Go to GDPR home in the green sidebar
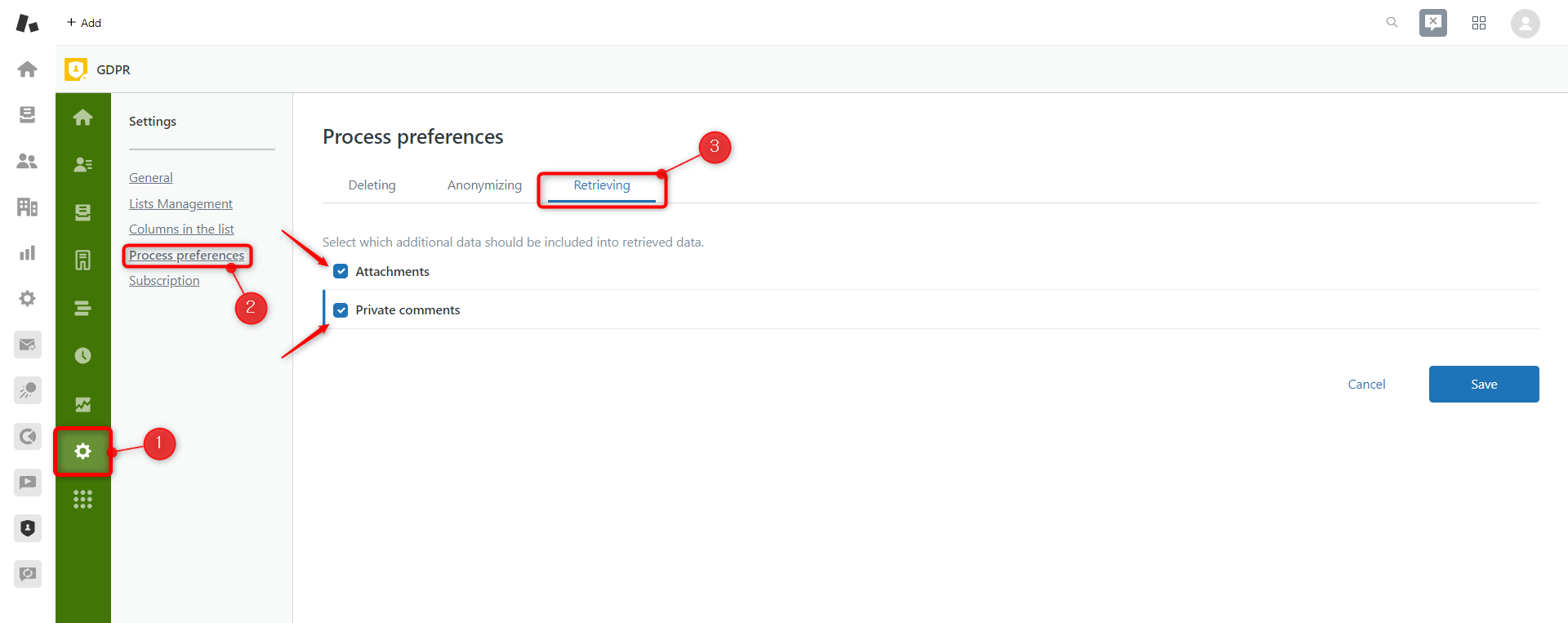 point(82,118)
